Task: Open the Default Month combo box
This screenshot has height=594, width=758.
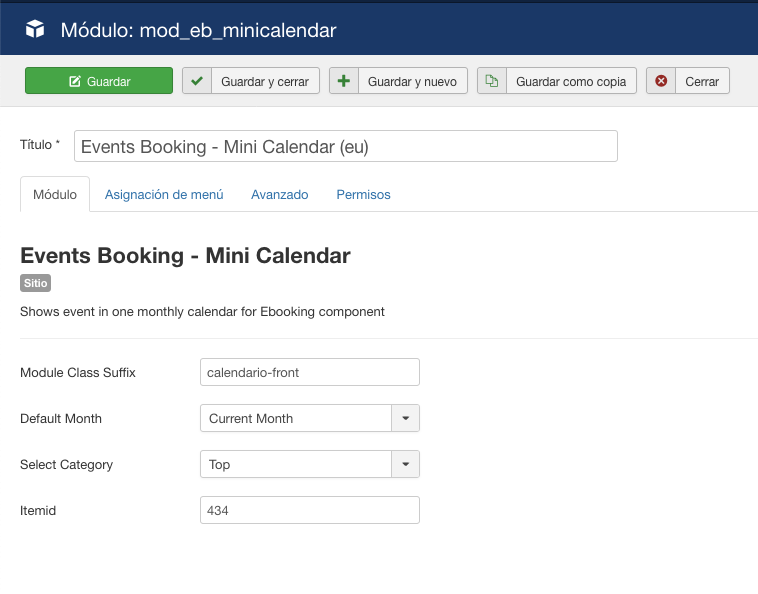Action: [295, 418]
